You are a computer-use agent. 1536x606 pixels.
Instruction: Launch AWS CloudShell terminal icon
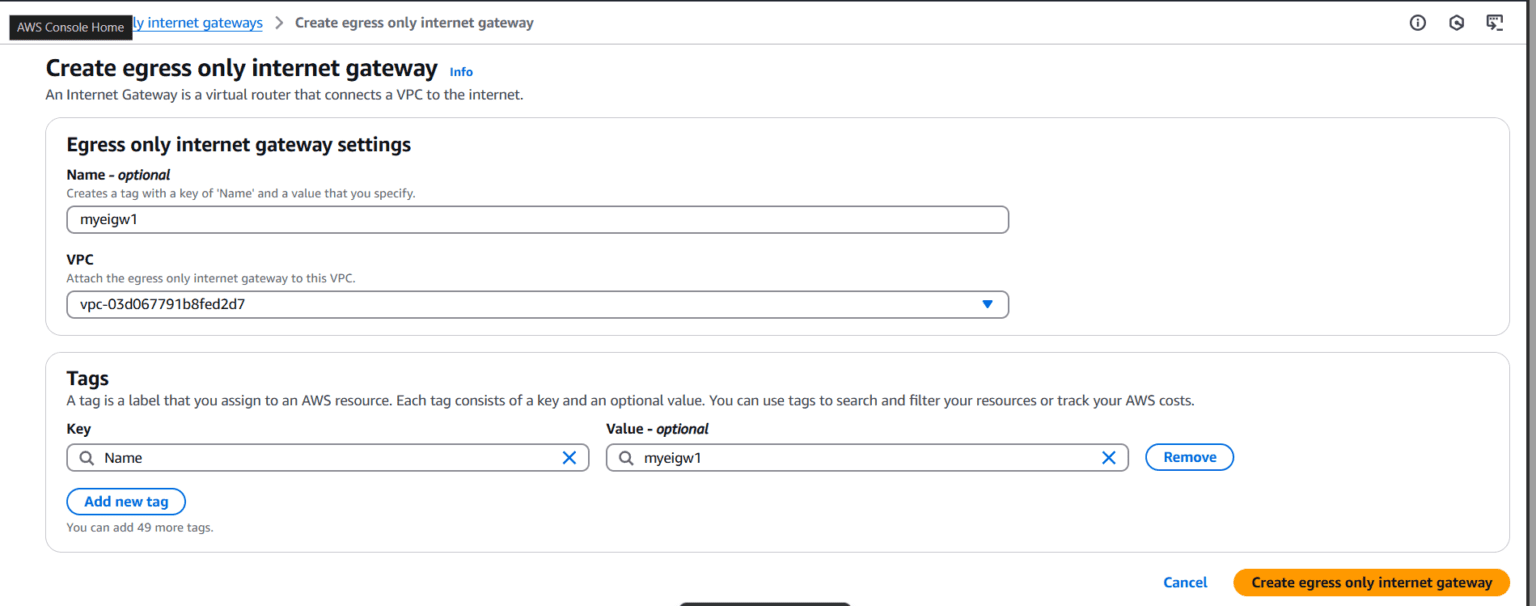[1495, 22]
